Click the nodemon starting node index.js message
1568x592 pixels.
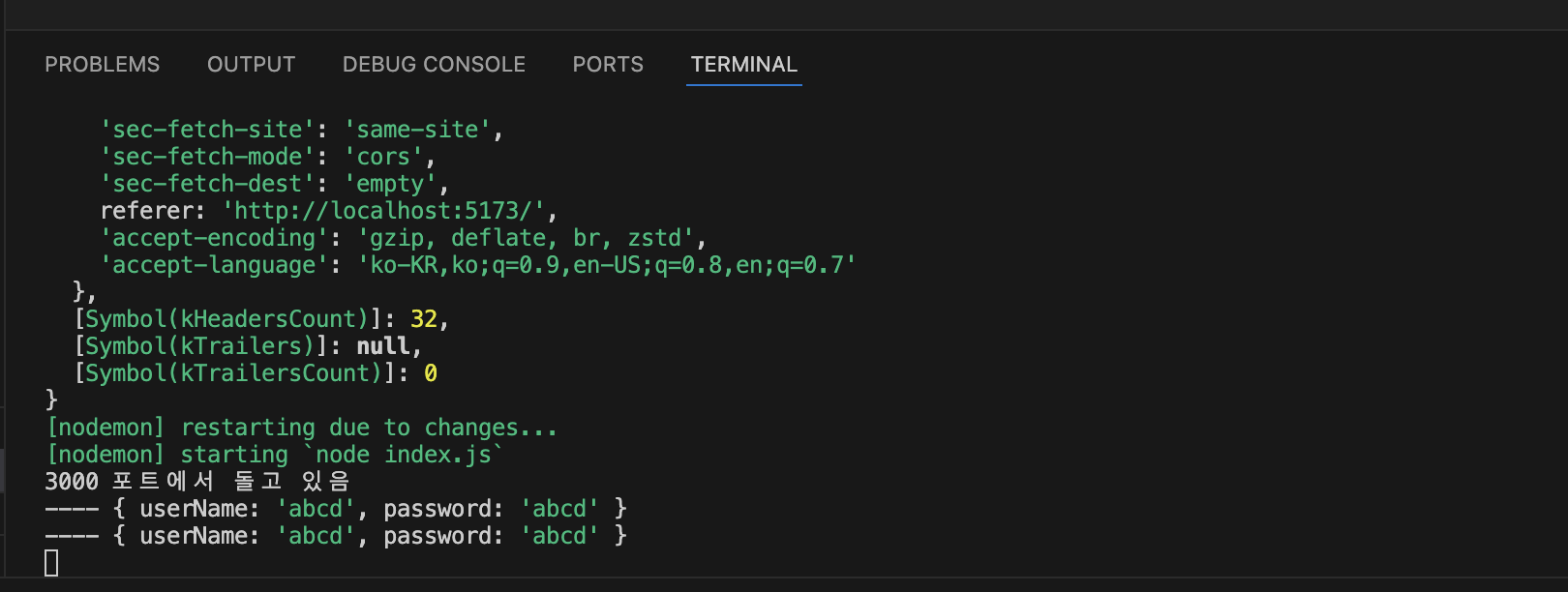click(x=275, y=455)
